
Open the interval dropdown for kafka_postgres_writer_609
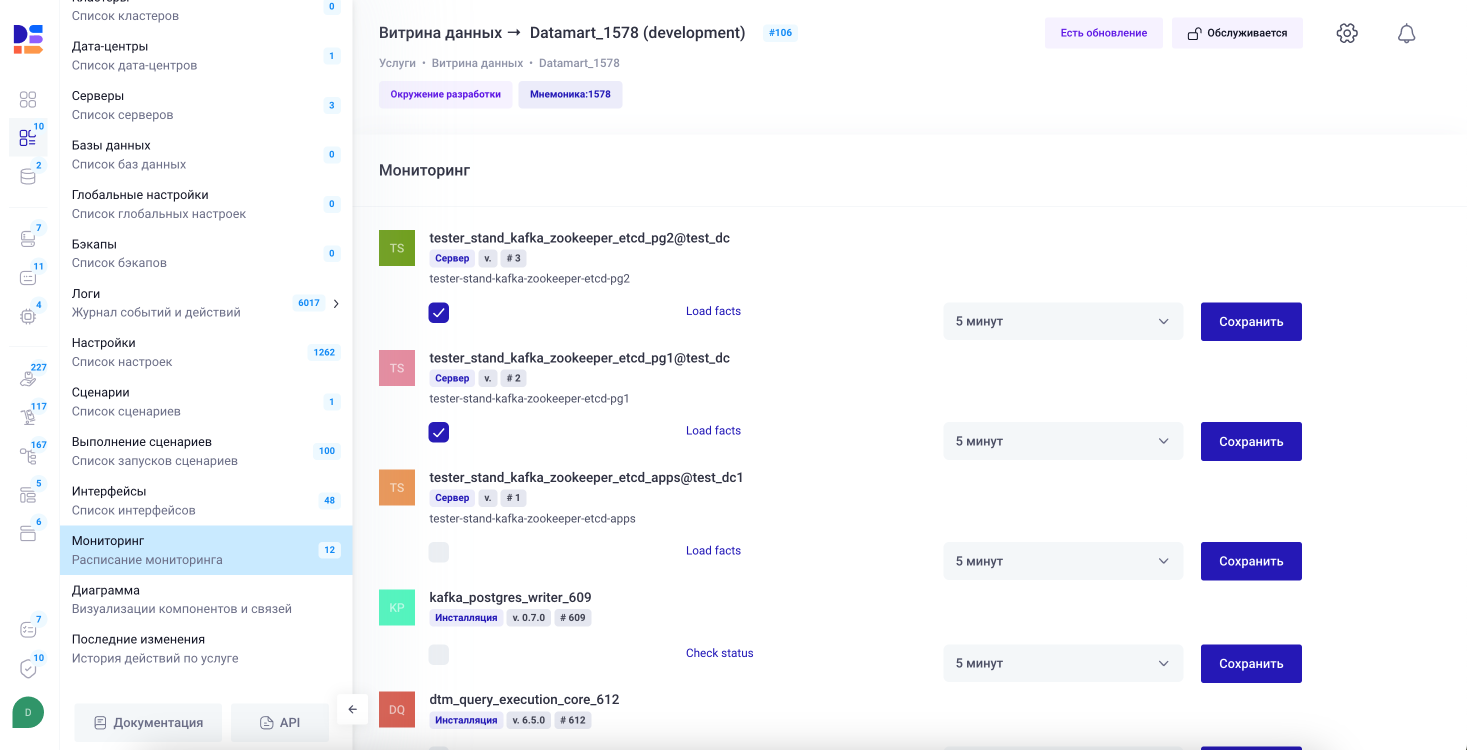tap(1063, 663)
